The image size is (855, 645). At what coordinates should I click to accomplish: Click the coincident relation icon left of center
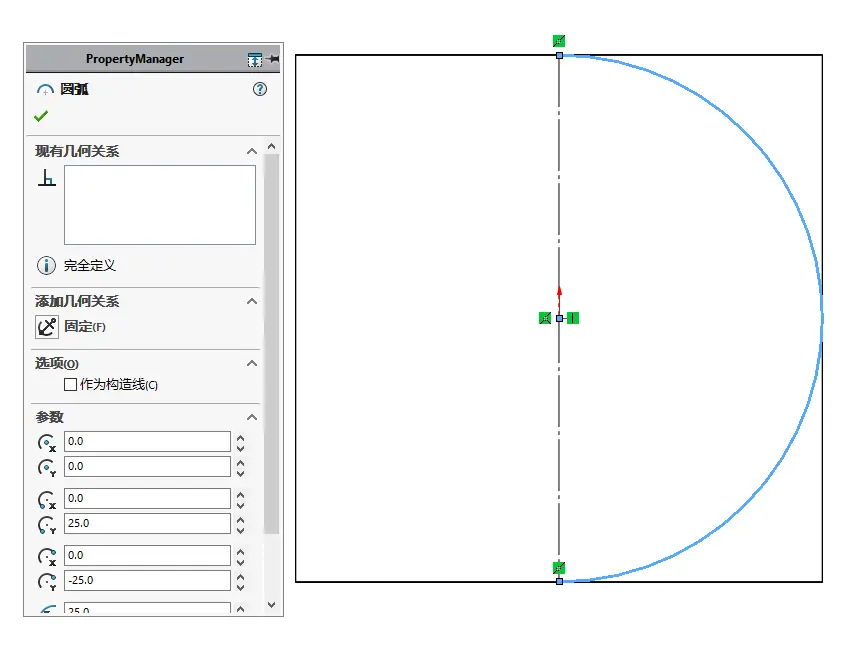coord(545,318)
